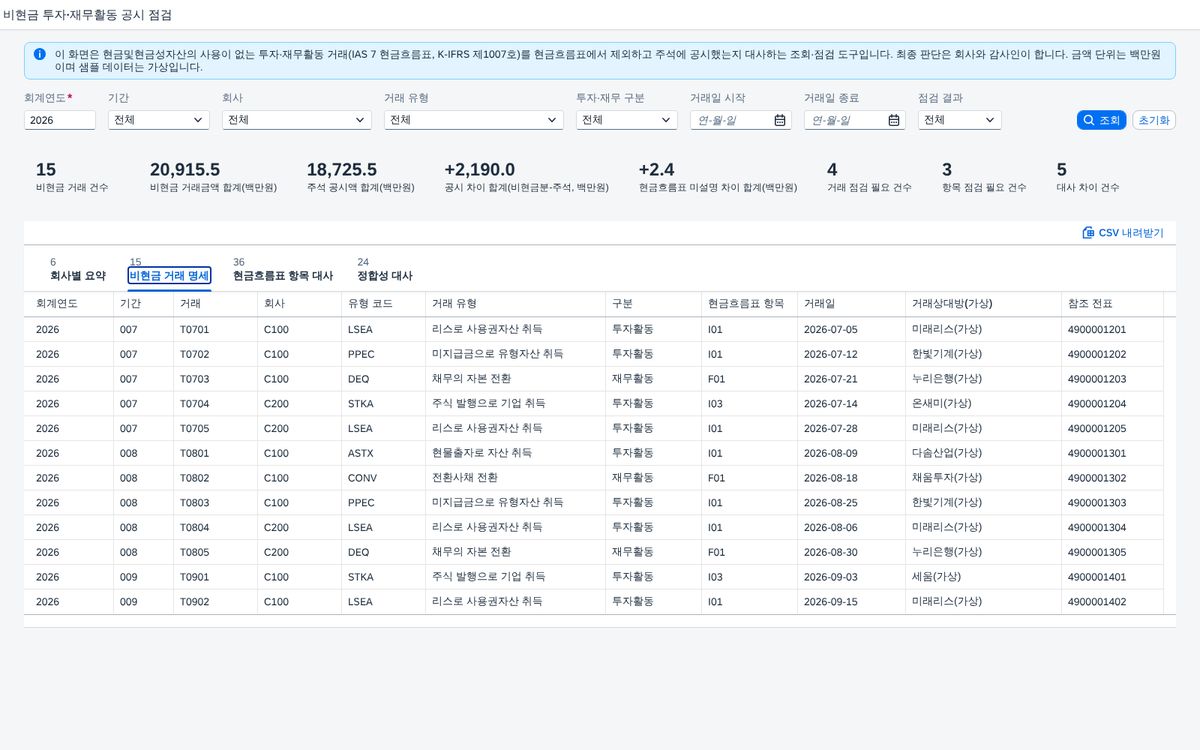1200x750 pixels.
Task: Focus the 회계연도 input field
Action: click(60, 120)
